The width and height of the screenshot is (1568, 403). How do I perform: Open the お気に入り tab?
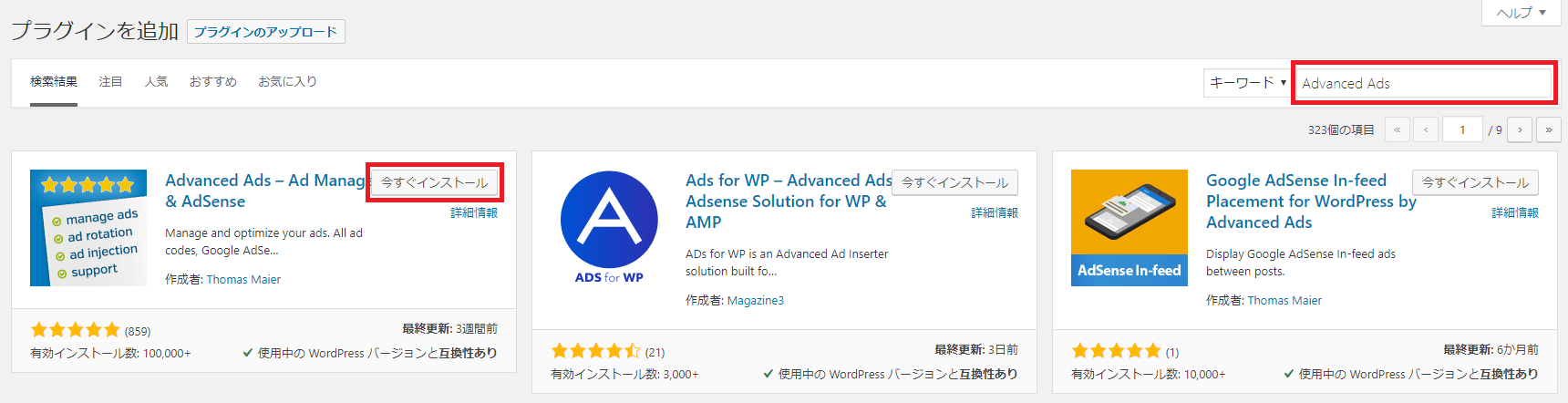tap(288, 81)
